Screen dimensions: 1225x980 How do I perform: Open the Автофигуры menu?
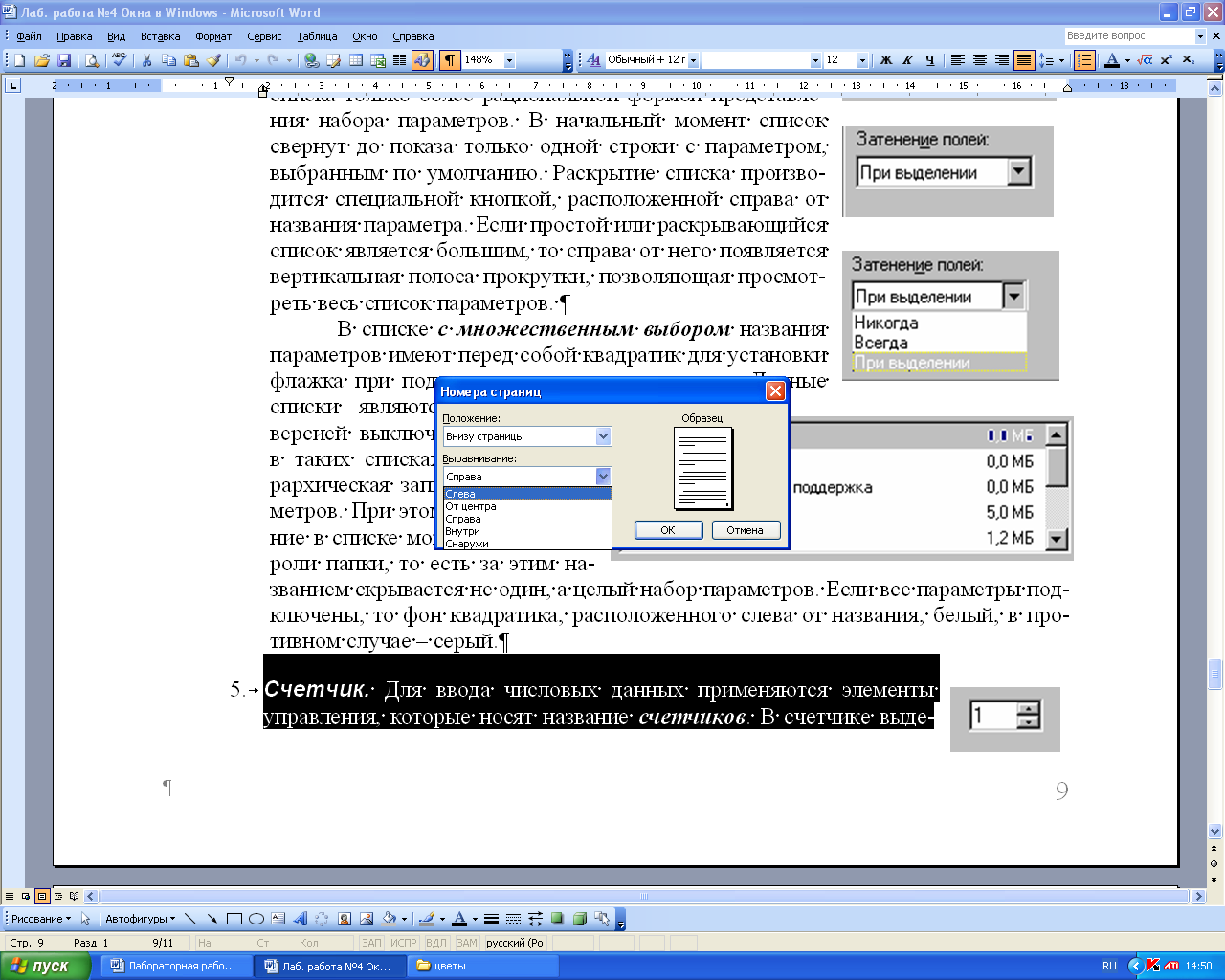(x=140, y=919)
